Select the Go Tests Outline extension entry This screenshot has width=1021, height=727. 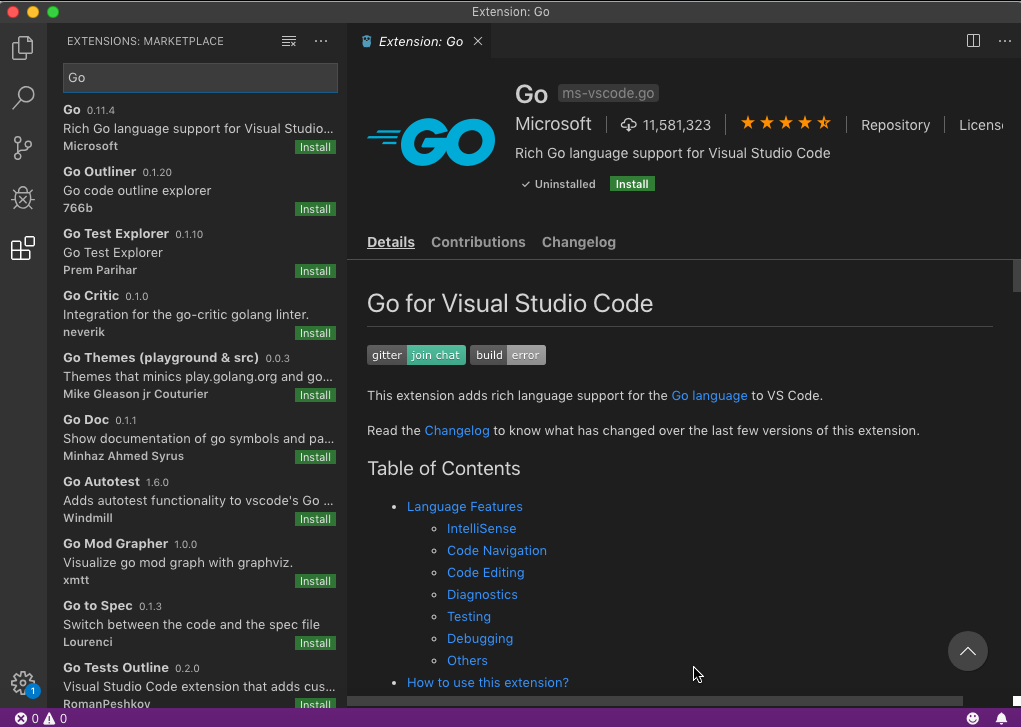coord(199,681)
